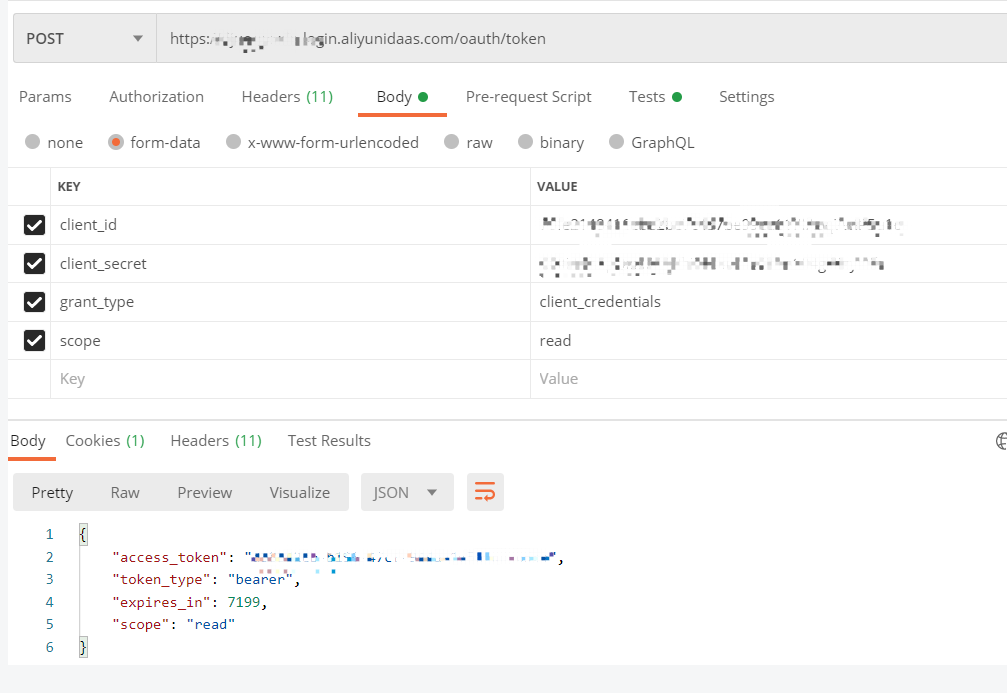Uncheck the client_id row checkbox

(34, 225)
